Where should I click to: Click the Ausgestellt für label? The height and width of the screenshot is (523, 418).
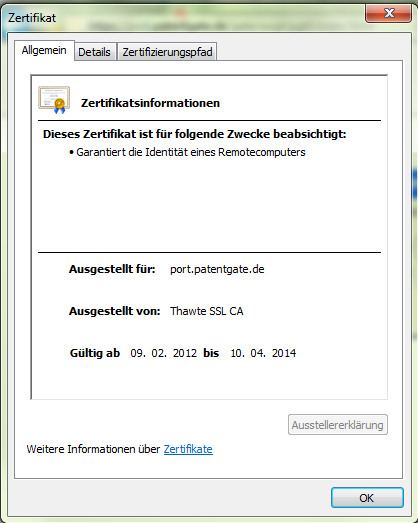point(112,269)
